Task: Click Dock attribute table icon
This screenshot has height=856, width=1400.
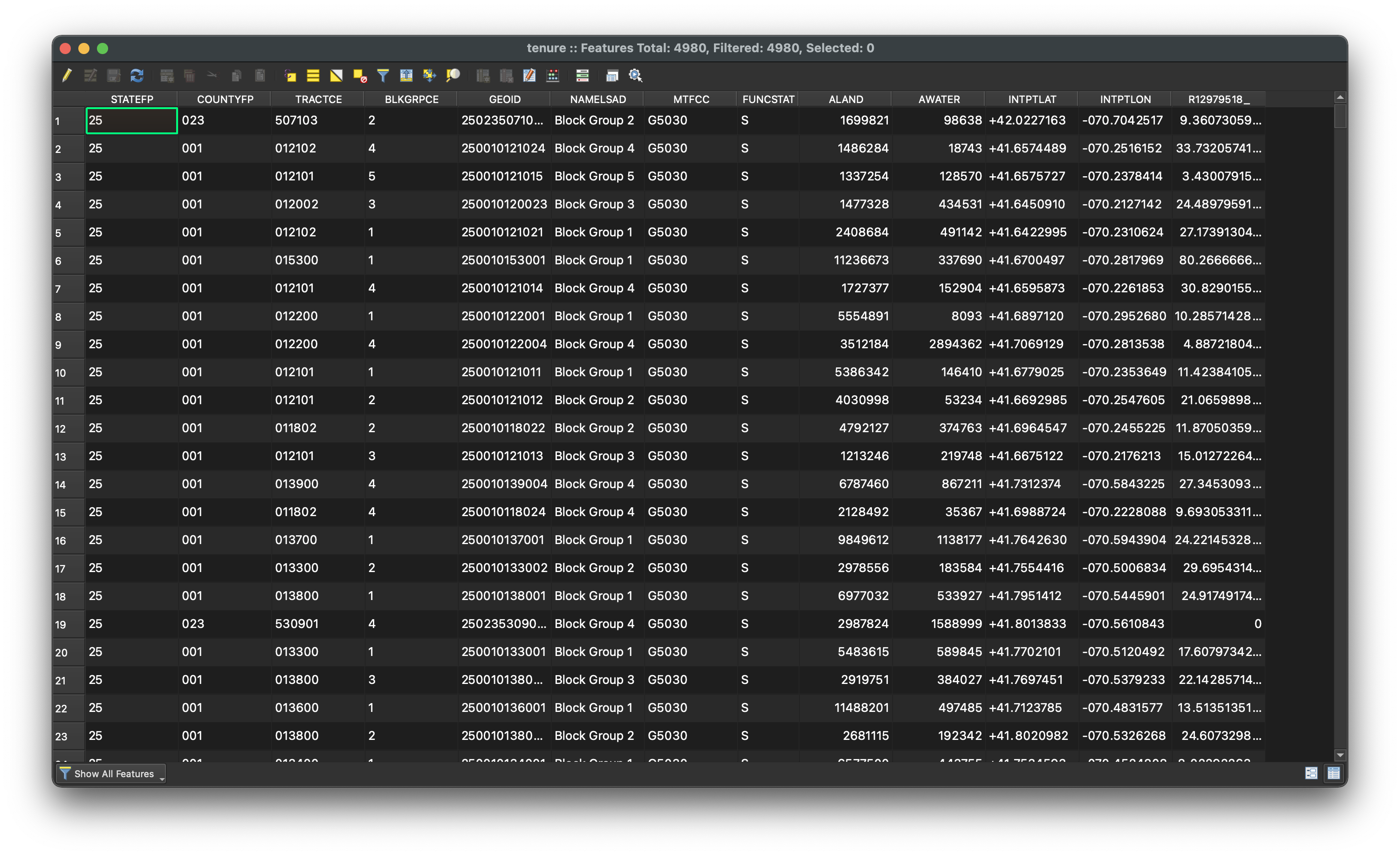Action: [x=612, y=75]
